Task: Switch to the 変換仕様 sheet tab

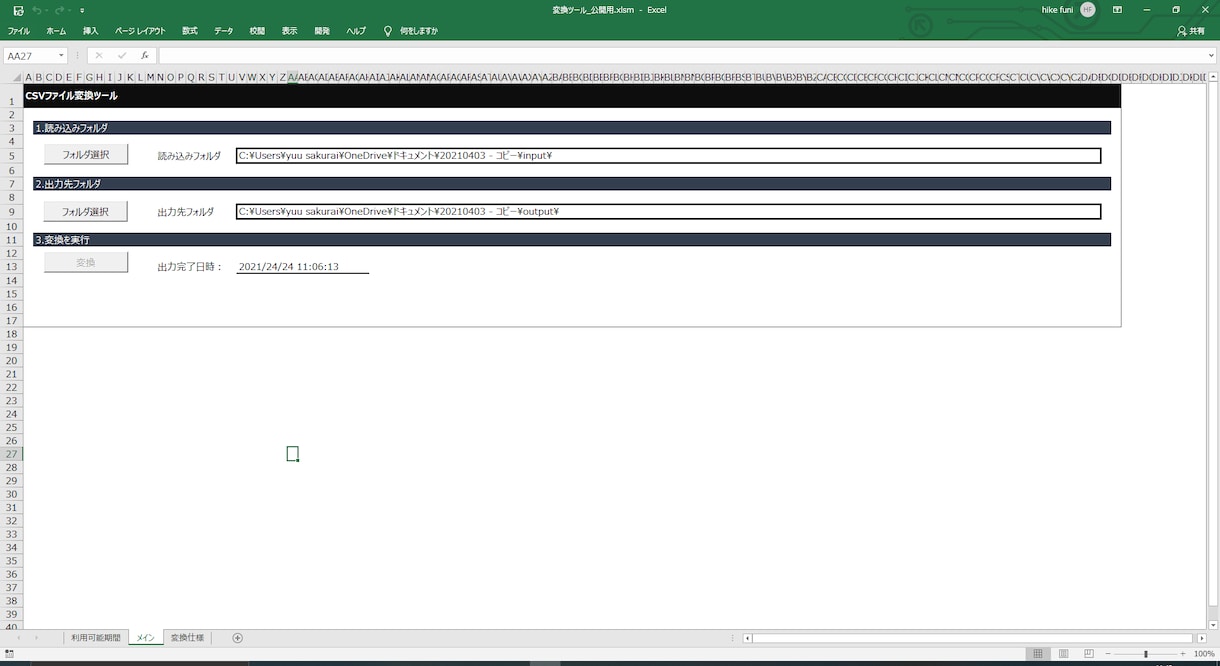Action: (187, 638)
